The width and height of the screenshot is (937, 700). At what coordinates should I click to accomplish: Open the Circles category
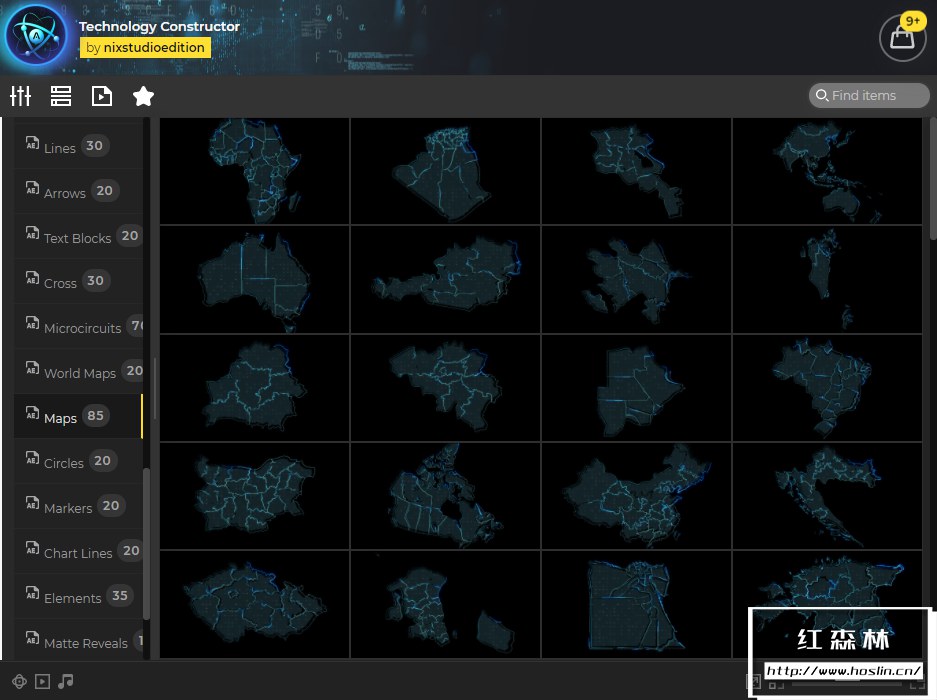[78, 461]
